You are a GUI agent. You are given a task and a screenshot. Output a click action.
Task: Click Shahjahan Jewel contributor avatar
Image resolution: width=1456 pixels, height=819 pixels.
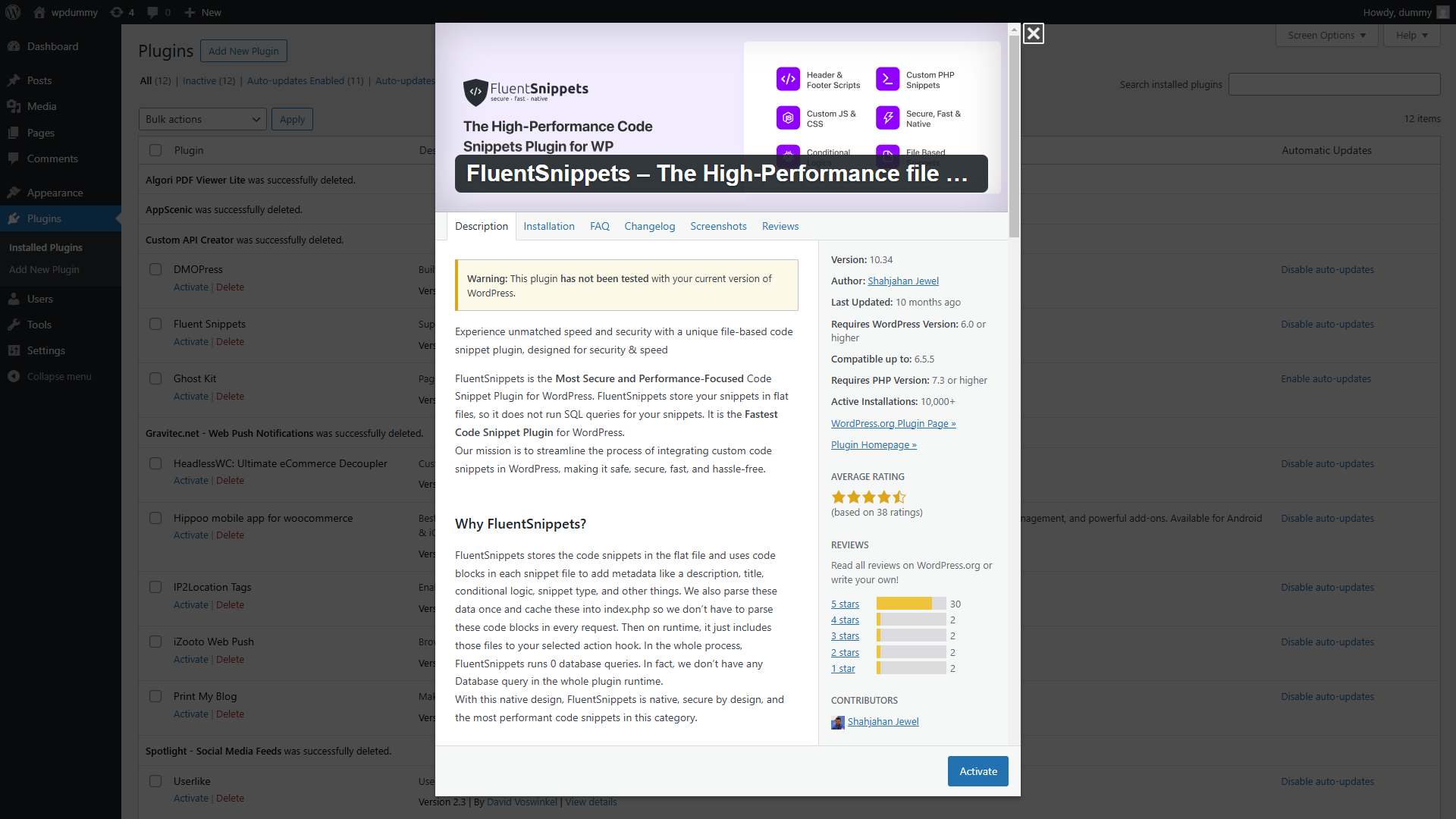pos(837,723)
